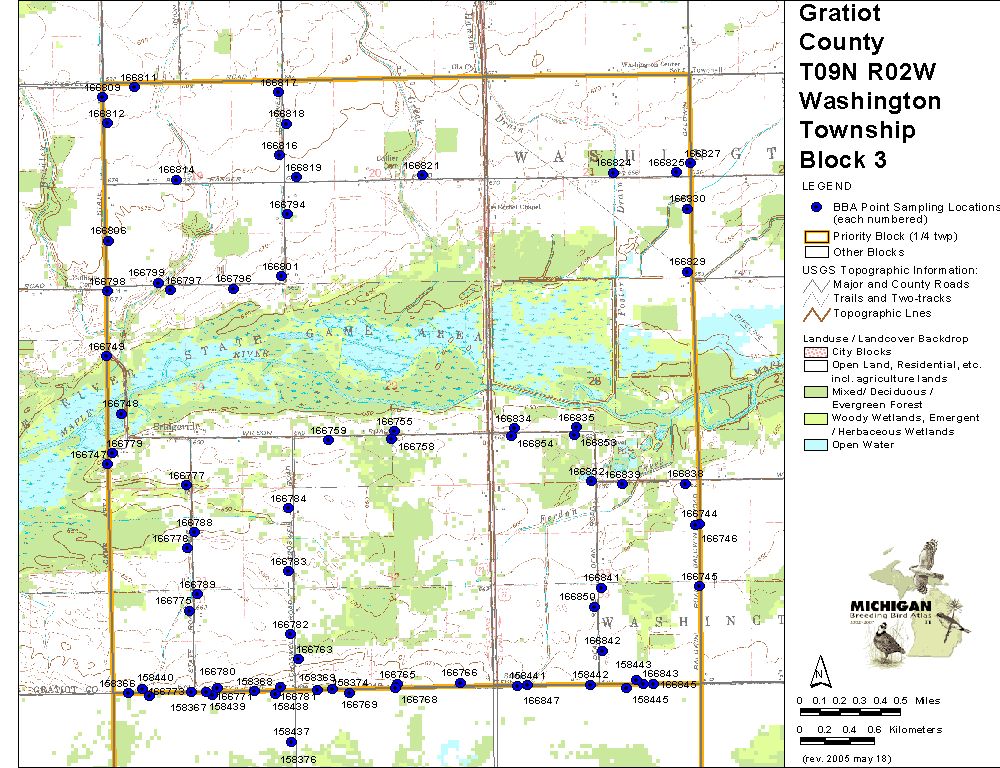
Task: Click the Woody Wetlands legend swatch
Action: [817, 418]
